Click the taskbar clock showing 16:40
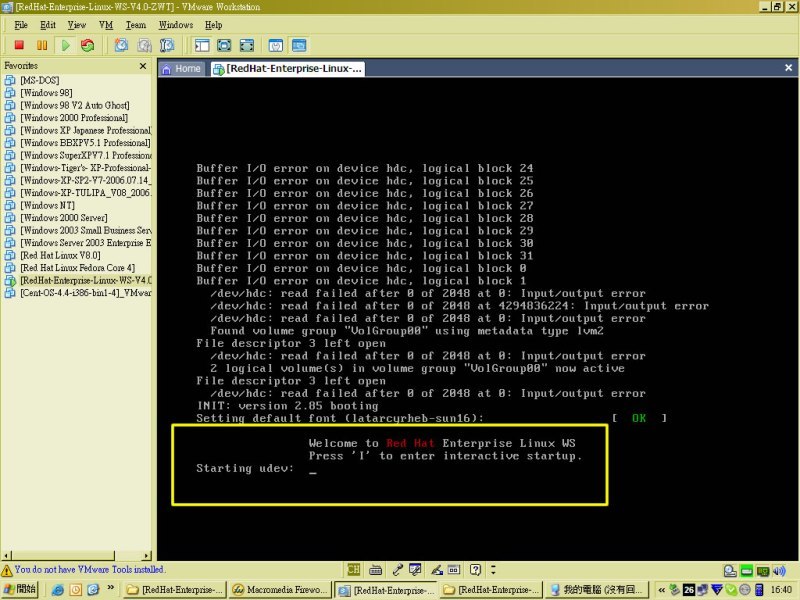800x600 pixels. coord(781,590)
